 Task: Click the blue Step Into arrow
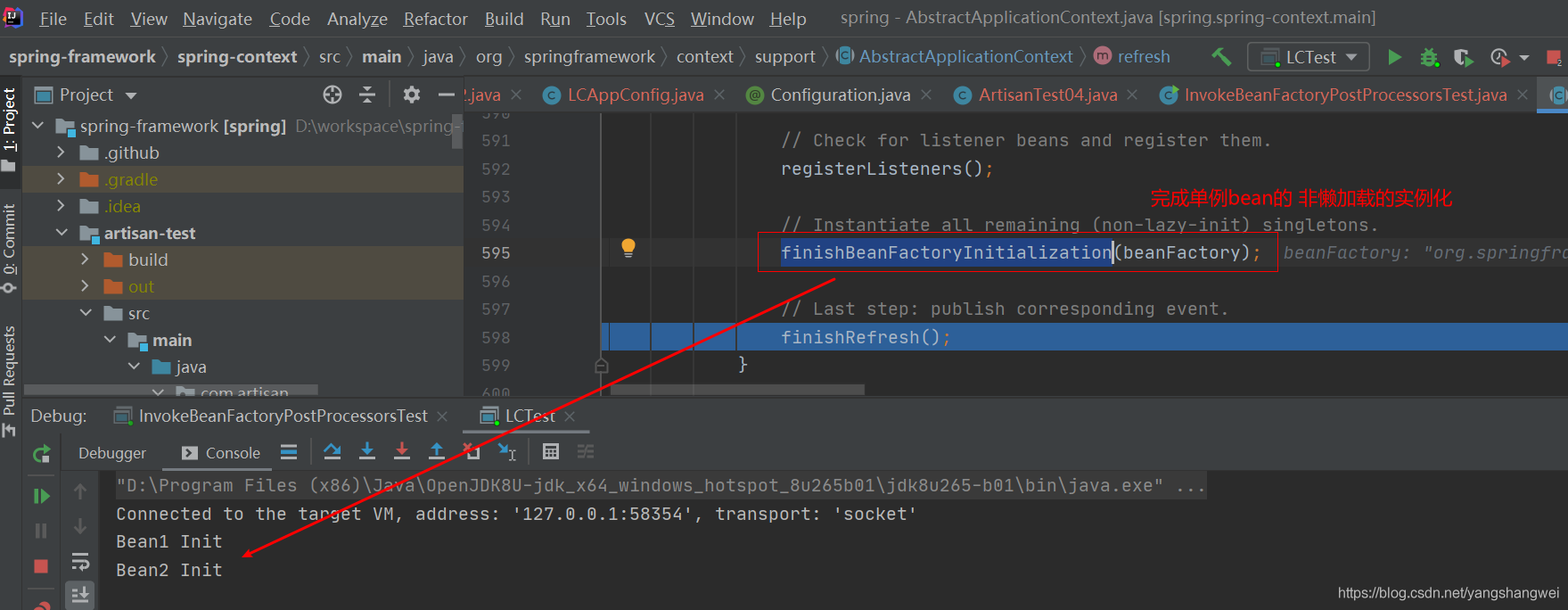point(367,452)
